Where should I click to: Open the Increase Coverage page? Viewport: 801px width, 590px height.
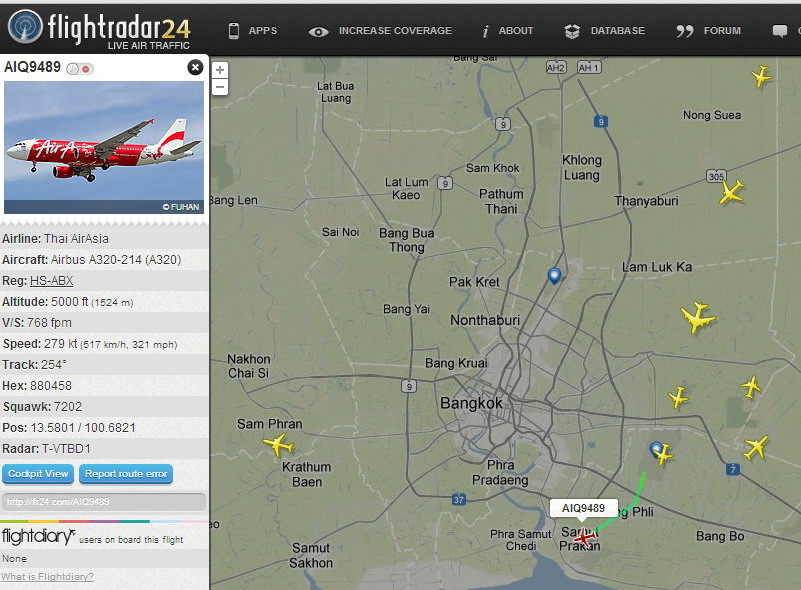point(381,31)
